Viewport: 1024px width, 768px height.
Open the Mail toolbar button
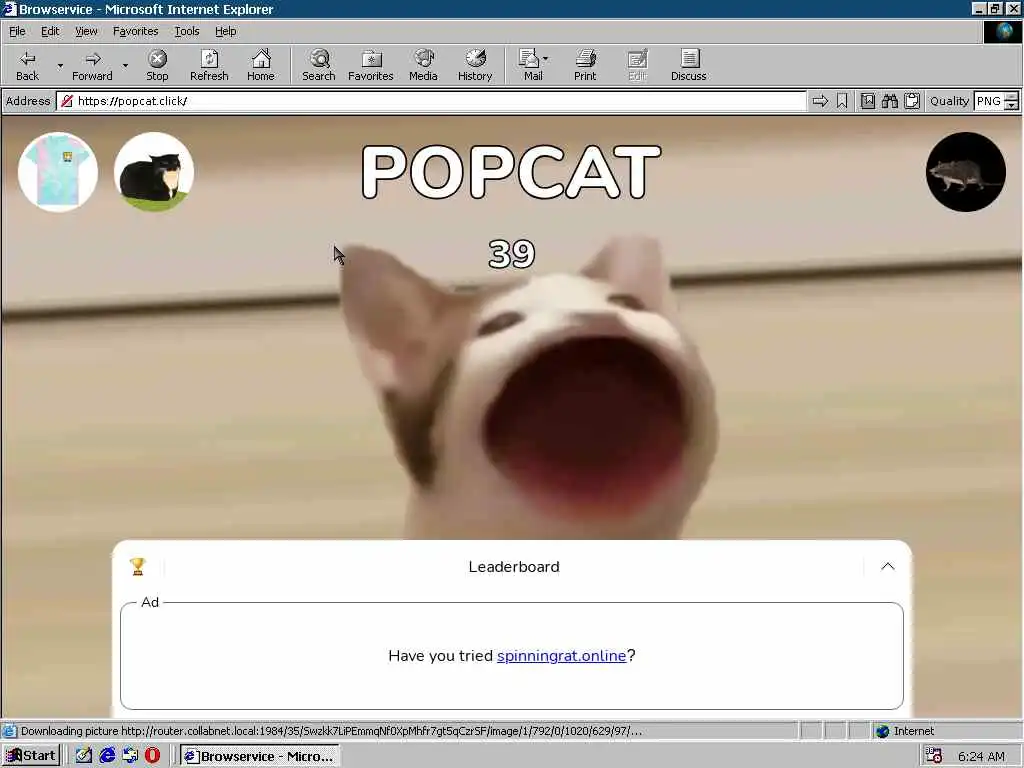pyautogui.click(x=532, y=65)
